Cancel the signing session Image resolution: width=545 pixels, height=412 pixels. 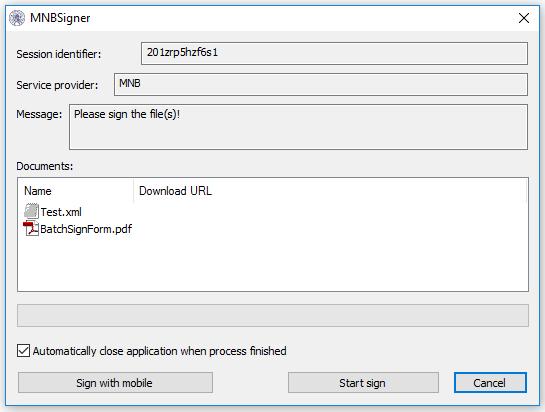pos(490,383)
